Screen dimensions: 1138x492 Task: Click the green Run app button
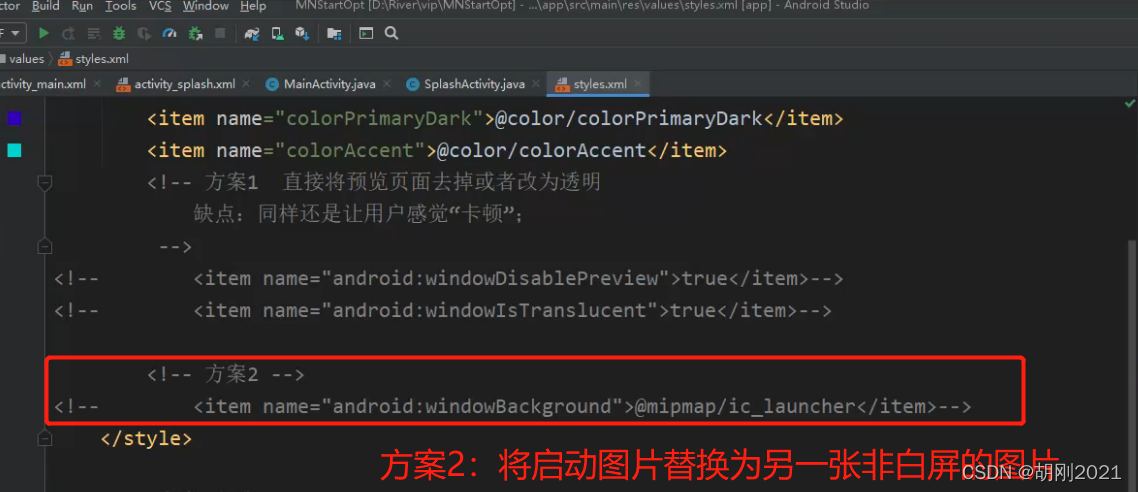click(44, 33)
